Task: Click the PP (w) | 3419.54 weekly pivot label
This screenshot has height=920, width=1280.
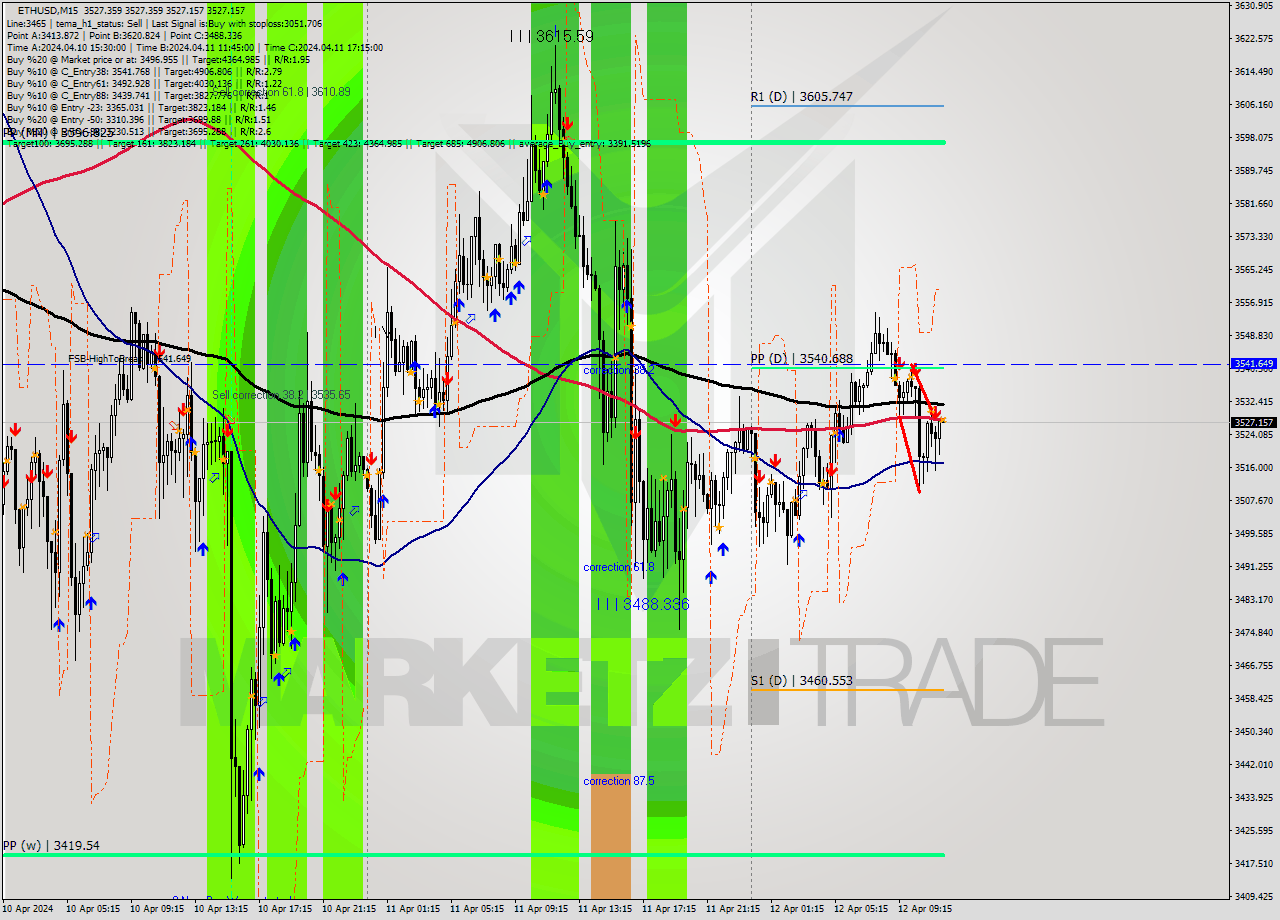Action: pos(51,846)
